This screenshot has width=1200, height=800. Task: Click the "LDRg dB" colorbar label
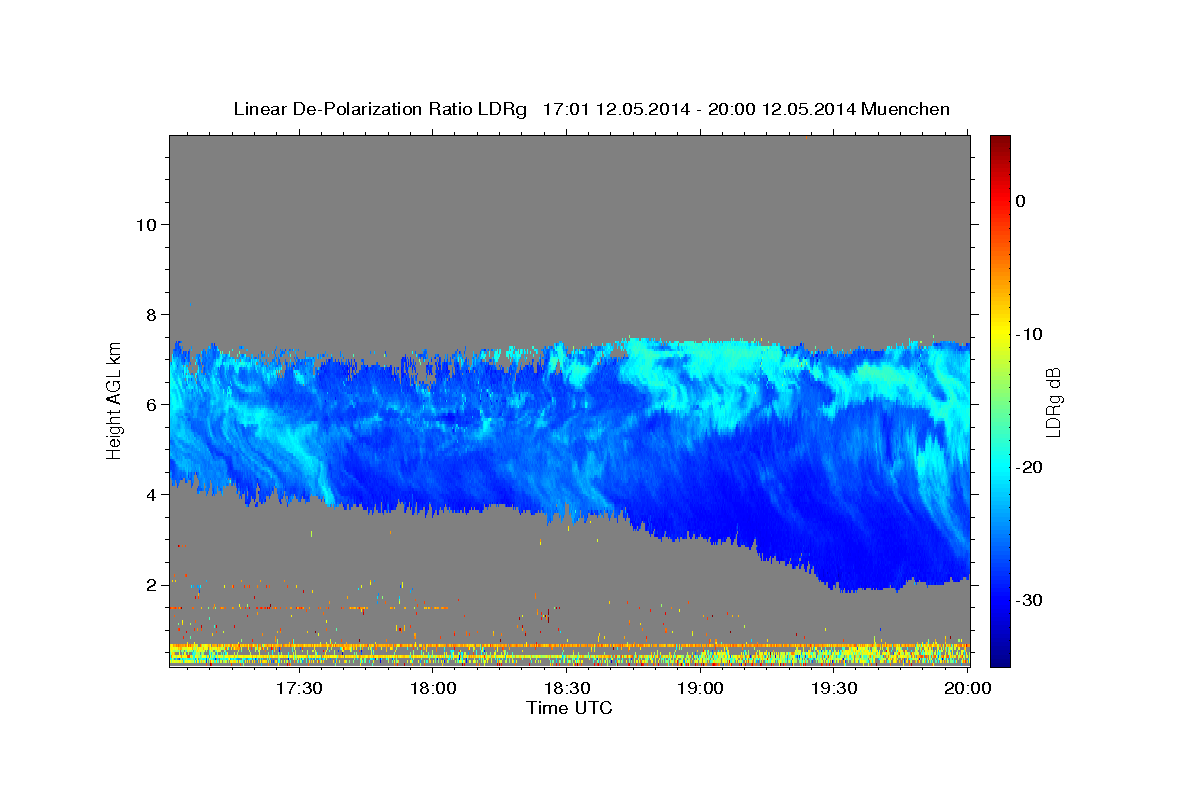1052,402
